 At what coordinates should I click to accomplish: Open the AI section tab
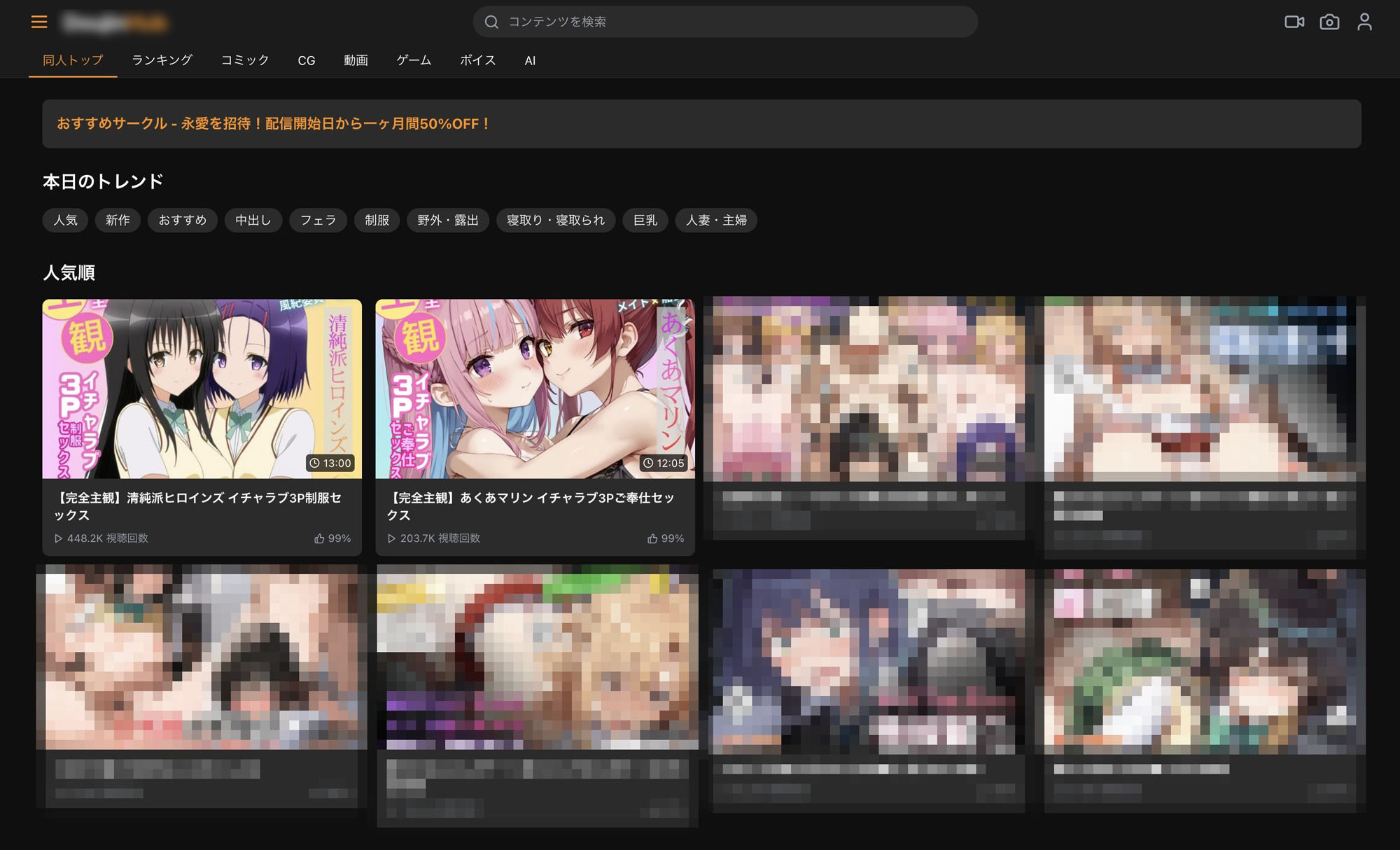coord(530,60)
